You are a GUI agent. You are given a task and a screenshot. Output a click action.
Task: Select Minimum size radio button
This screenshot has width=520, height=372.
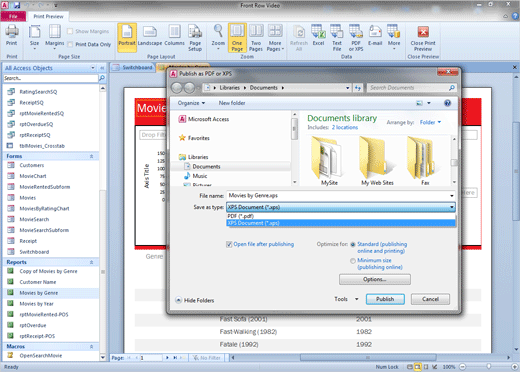[x=353, y=261]
